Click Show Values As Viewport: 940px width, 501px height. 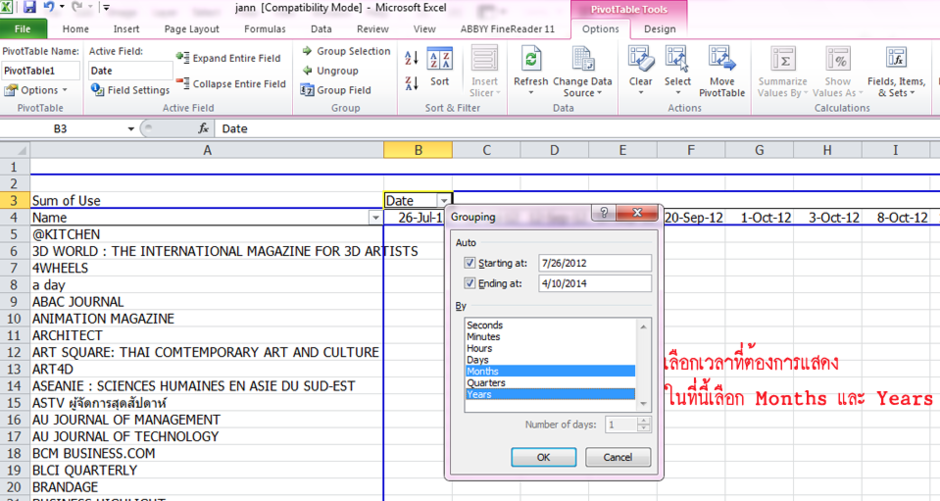[x=837, y=71]
